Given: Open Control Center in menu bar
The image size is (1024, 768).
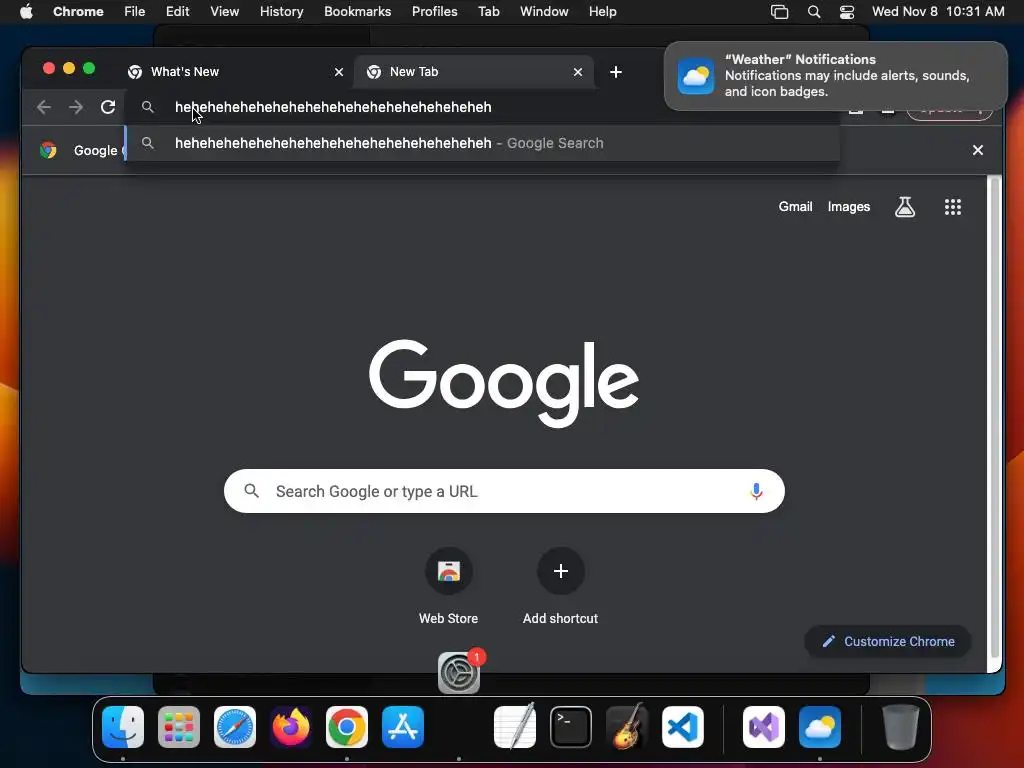Looking at the screenshot, I should 847,12.
